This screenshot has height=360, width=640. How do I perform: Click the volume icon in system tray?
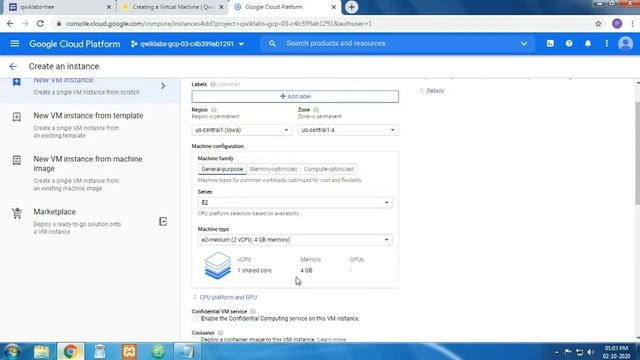[x=591, y=352]
